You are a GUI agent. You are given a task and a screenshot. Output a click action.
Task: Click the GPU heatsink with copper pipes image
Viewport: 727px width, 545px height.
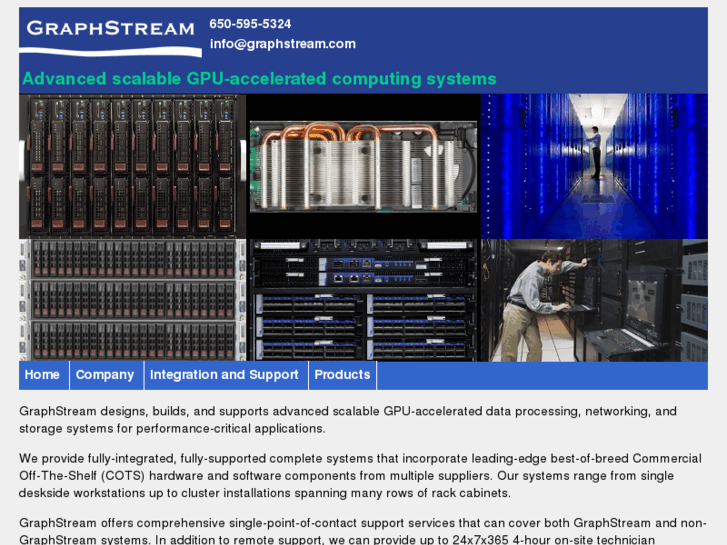364,167
